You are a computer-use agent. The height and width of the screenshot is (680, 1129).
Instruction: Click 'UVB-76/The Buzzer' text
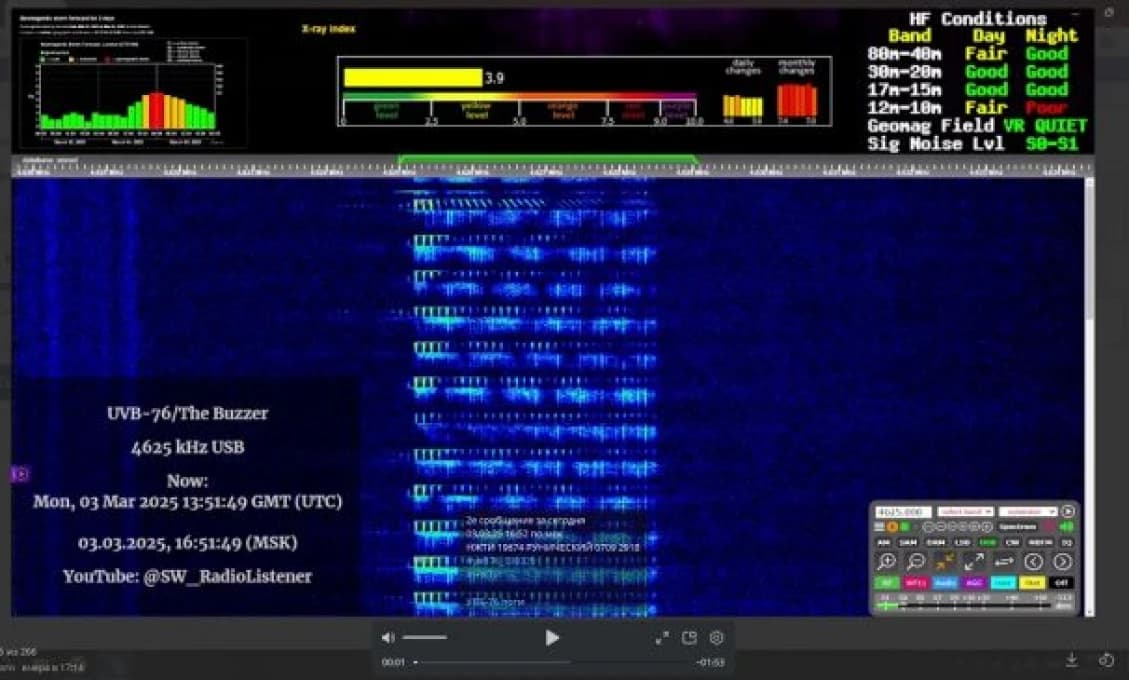click(187, 413)
